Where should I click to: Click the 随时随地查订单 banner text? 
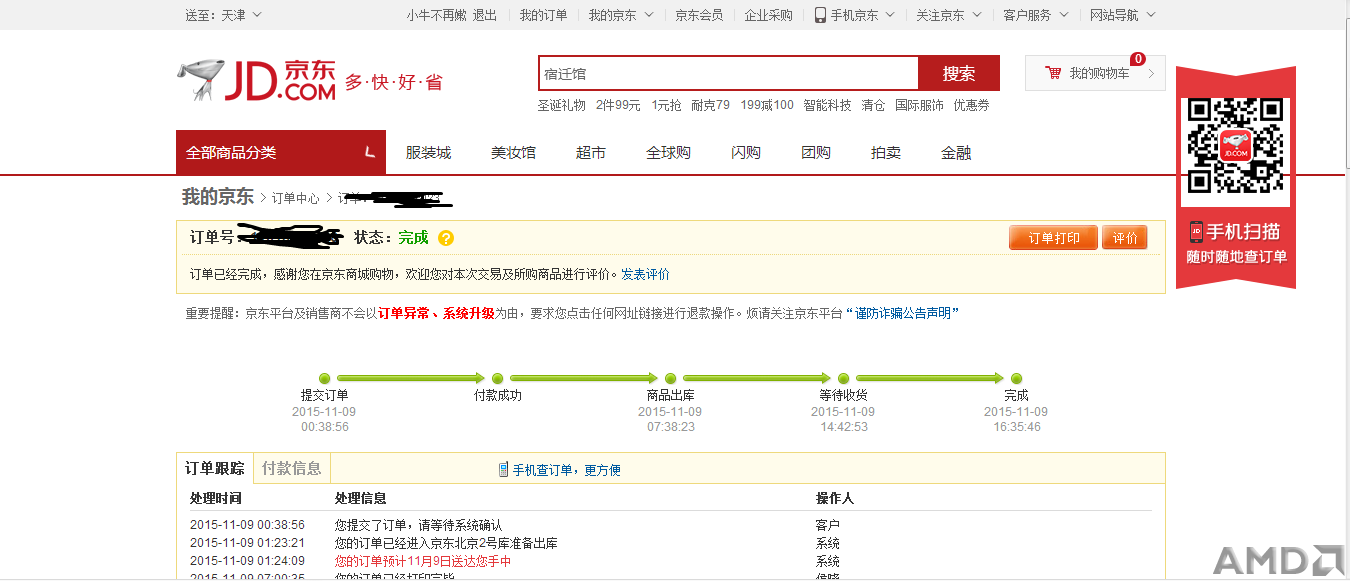(x=1236, y=257)
